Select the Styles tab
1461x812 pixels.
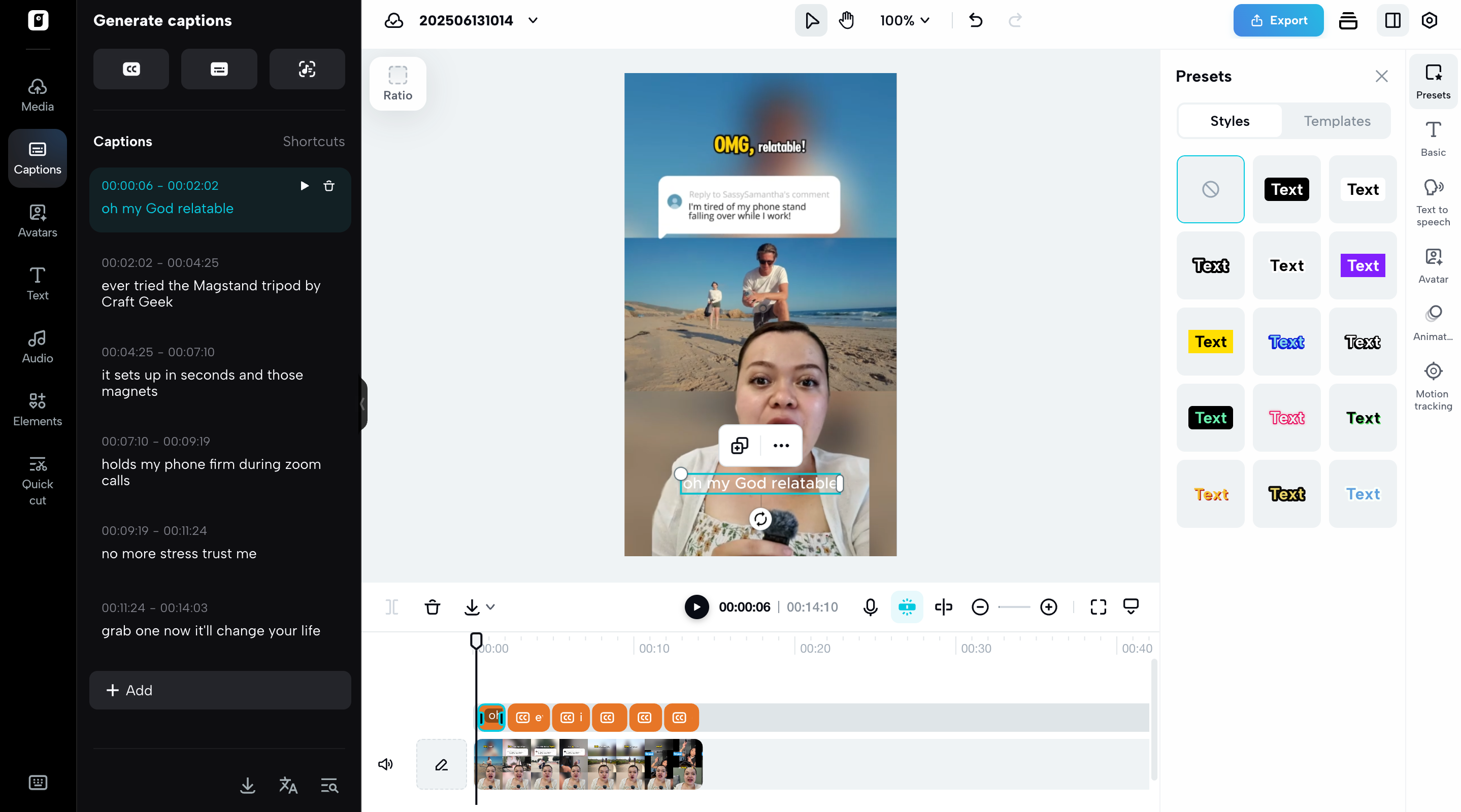[1230, 121]
